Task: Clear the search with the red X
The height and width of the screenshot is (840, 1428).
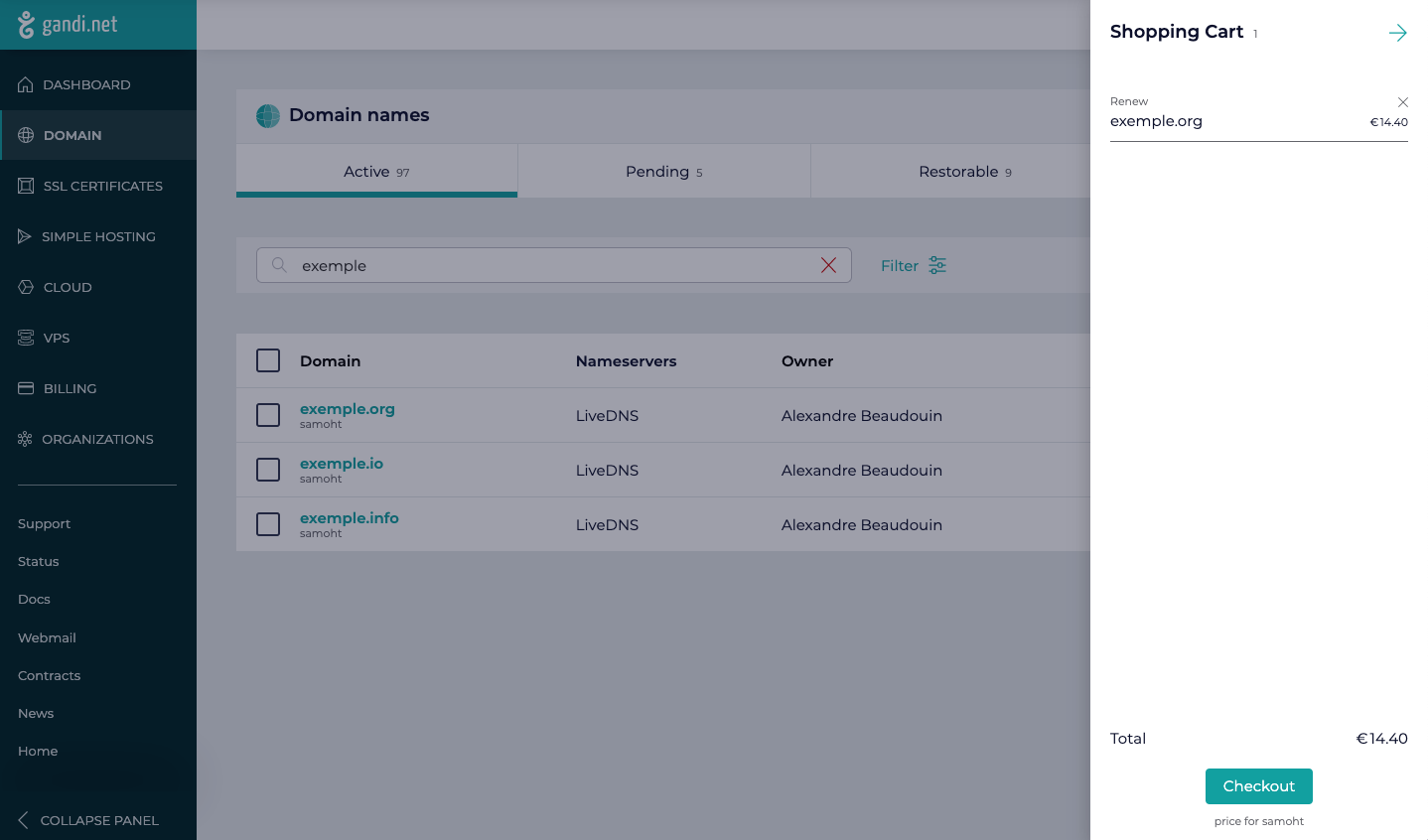Action: click(x=828, y=265)
